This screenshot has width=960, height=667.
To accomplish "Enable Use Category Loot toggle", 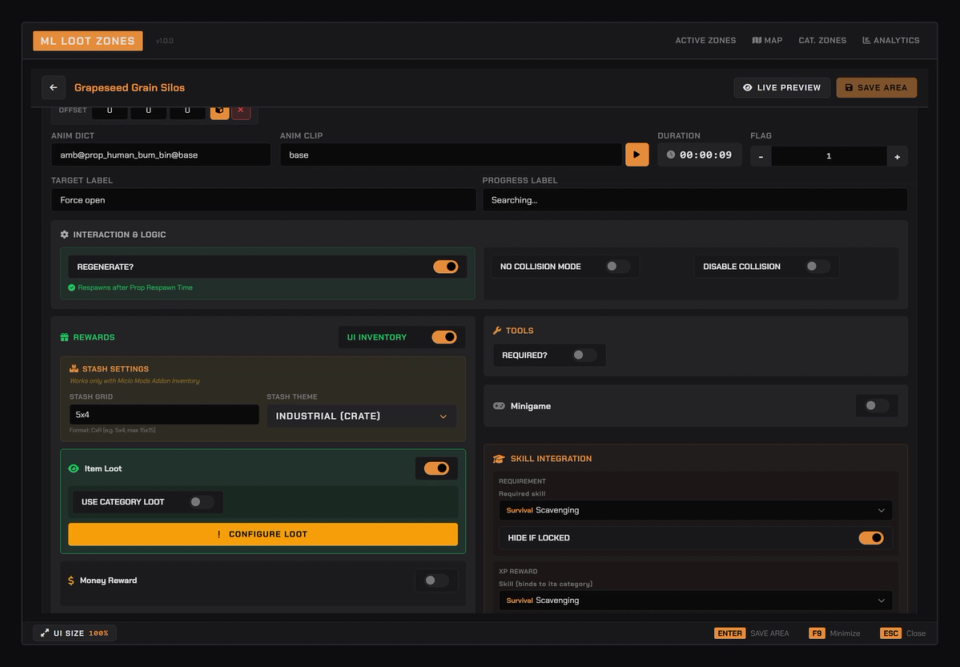I will click(201, 502).
